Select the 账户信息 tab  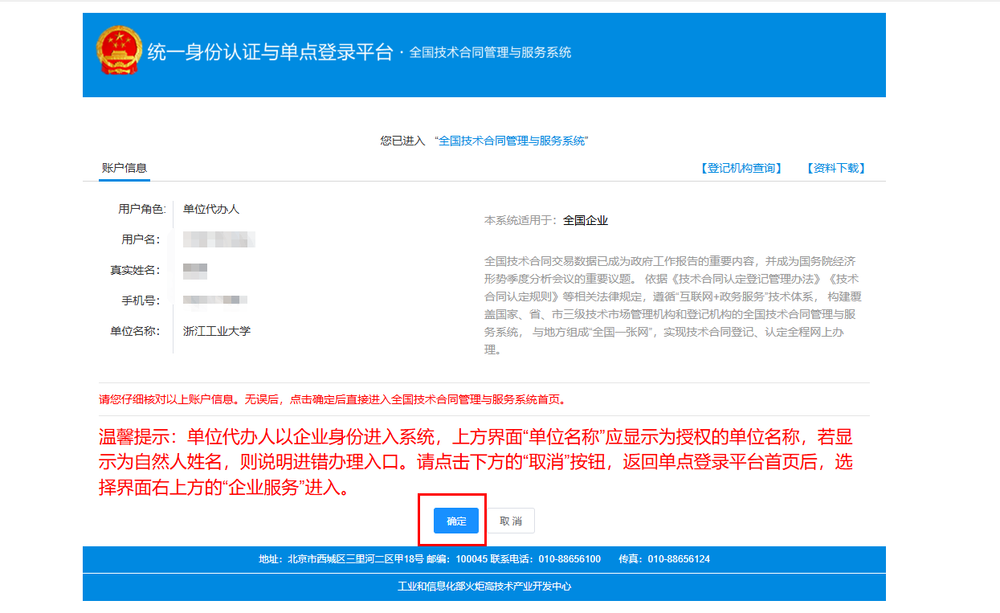pyautogui.click(x=124, y=168)
